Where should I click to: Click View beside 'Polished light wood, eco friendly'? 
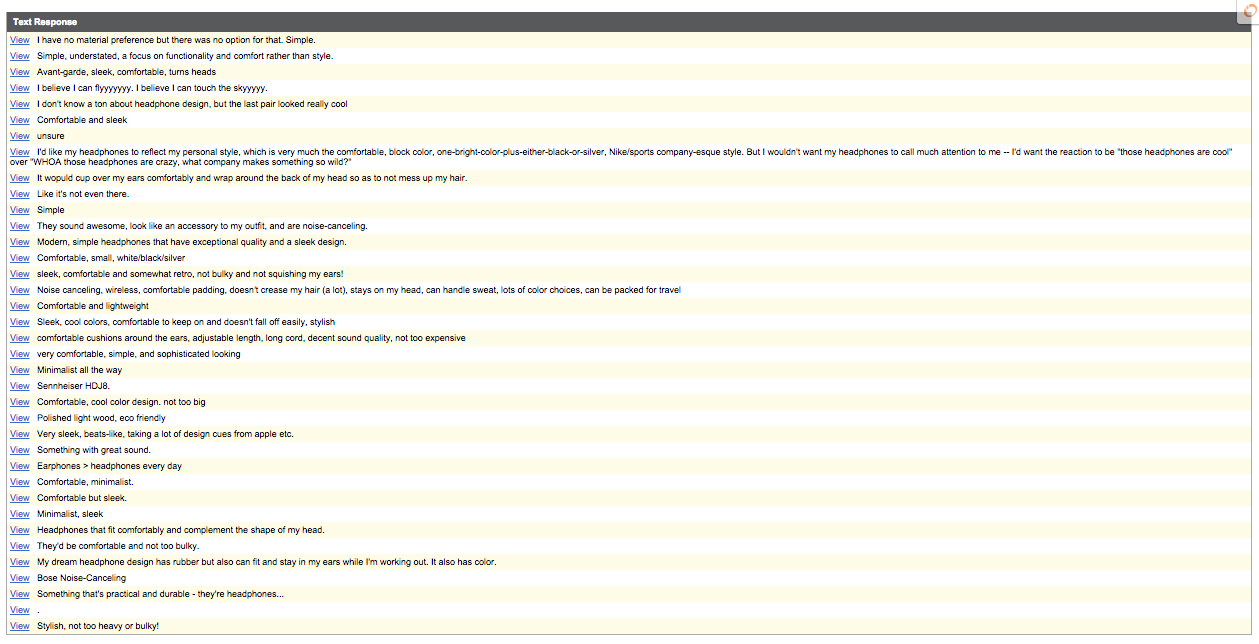[19, 418]
